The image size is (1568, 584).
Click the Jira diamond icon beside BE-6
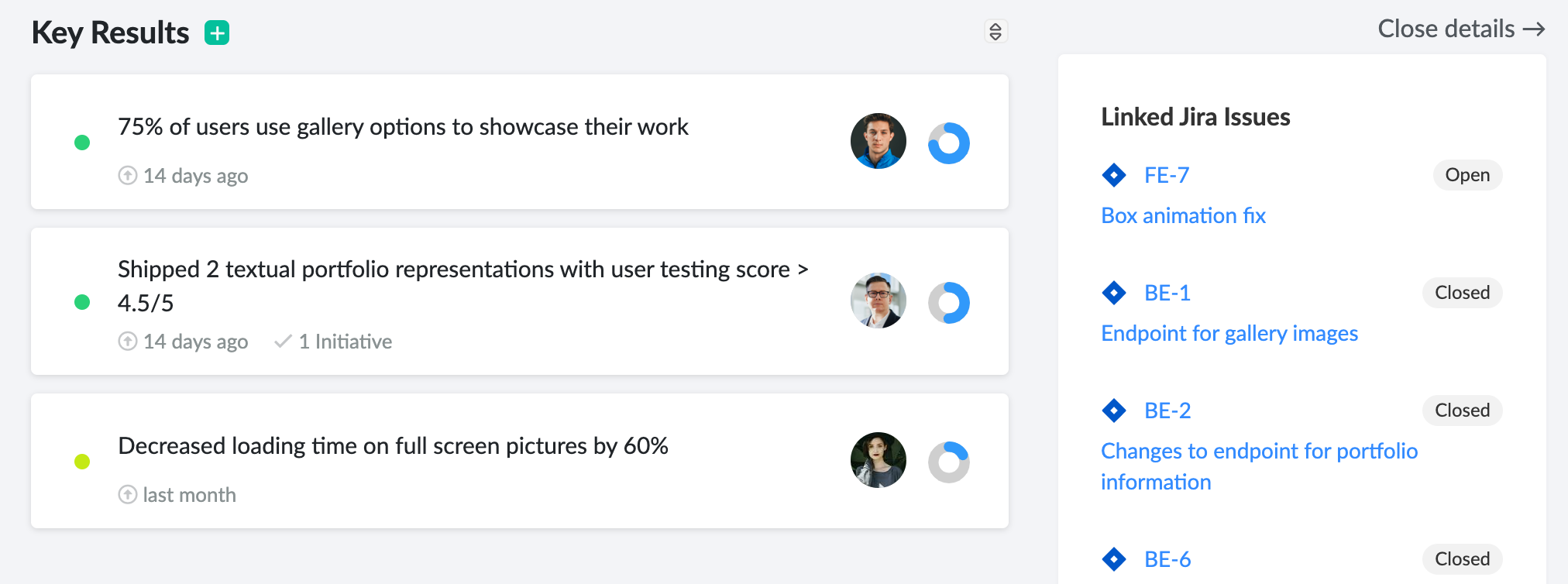tap(1114, 559)
